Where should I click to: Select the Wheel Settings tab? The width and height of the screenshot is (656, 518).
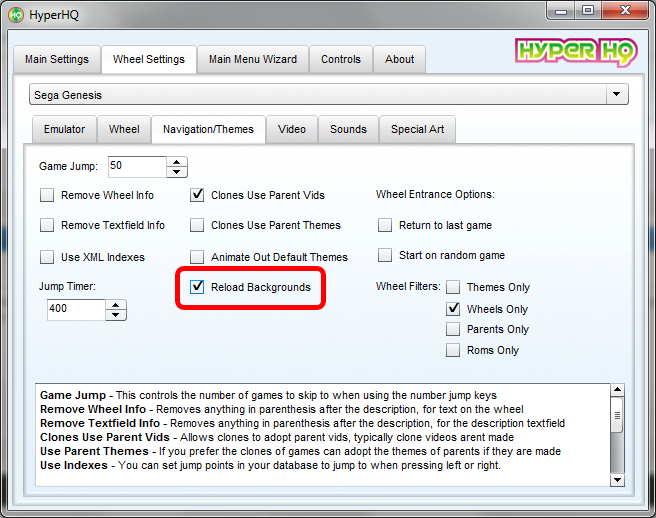coord(149,59)
